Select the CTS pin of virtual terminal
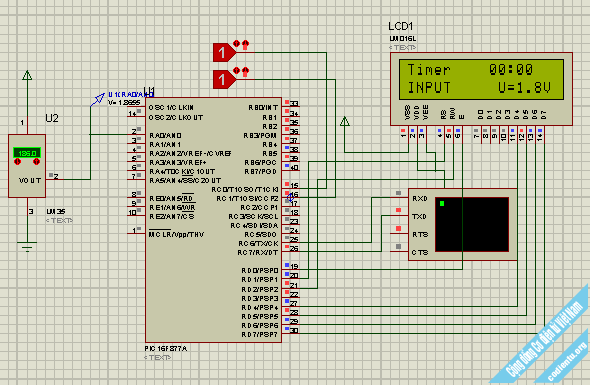The image size is (590, 385). tap(420, 253)
